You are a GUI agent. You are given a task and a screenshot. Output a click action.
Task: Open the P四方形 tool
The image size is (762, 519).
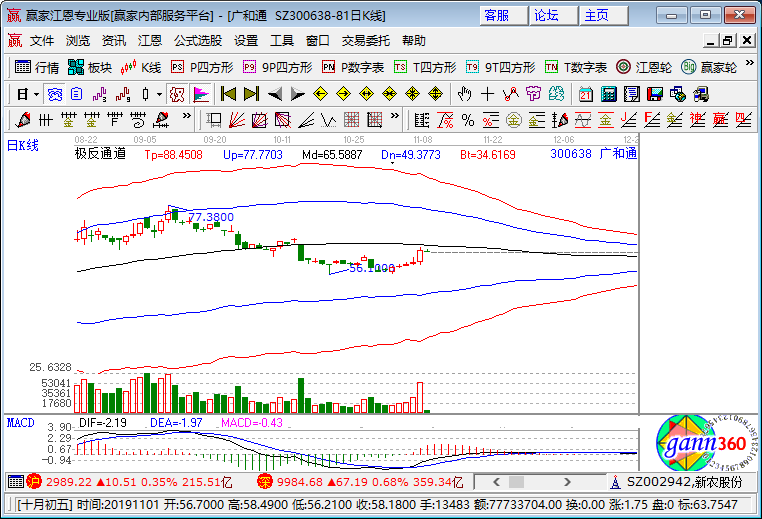click(202, 67)
